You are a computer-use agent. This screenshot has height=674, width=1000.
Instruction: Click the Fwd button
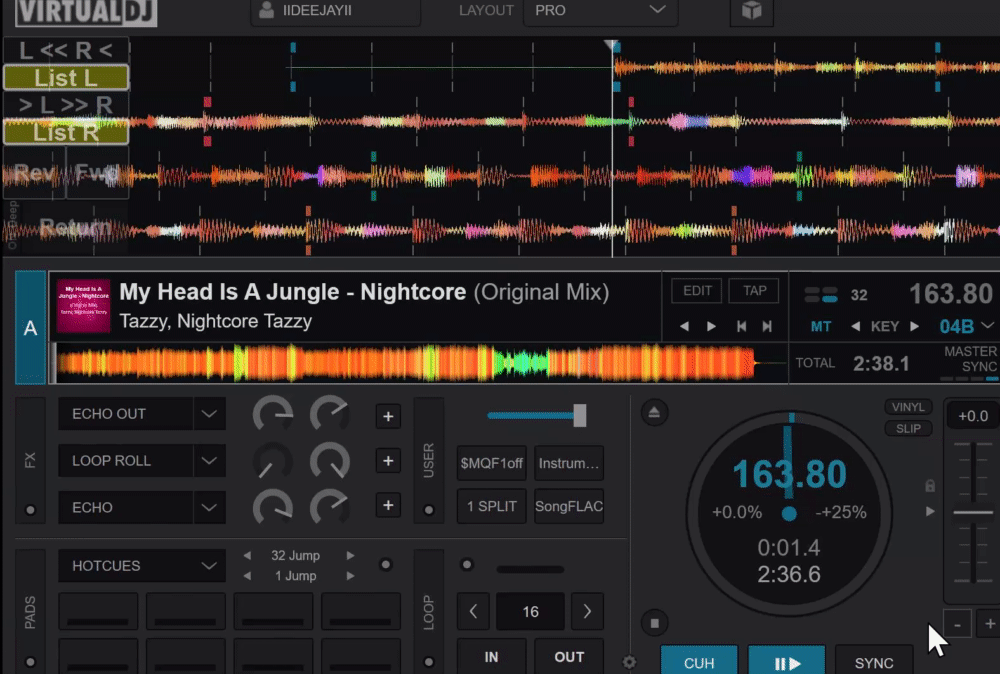click(x=98, y=173)
